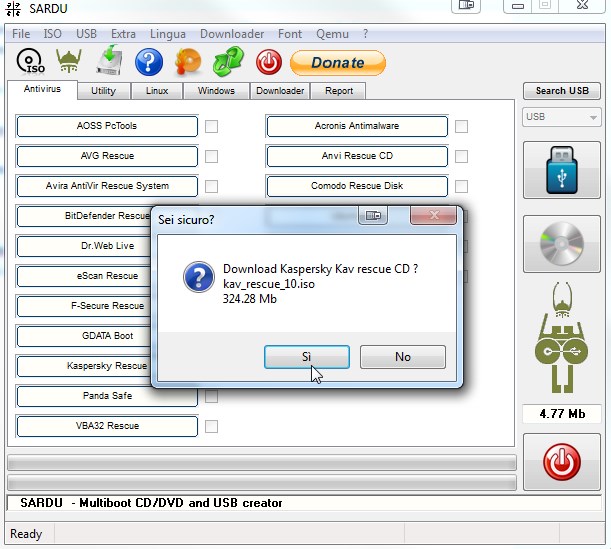Open the Qemu menu
The height and width of the screenshot is (549, 611).
pos(332,34)
